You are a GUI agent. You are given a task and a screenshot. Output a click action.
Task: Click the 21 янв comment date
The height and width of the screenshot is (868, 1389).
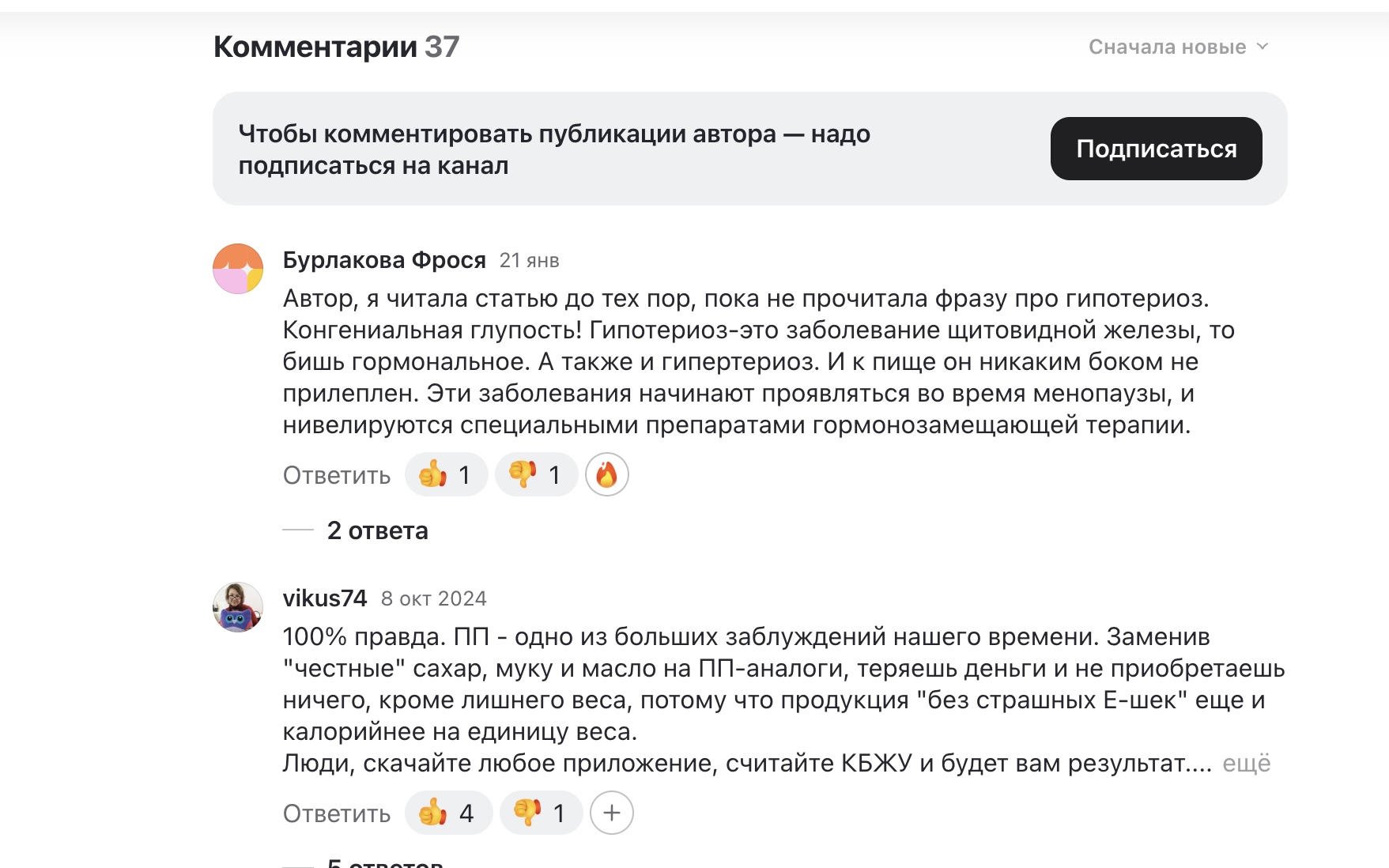[x=529, y=261]
